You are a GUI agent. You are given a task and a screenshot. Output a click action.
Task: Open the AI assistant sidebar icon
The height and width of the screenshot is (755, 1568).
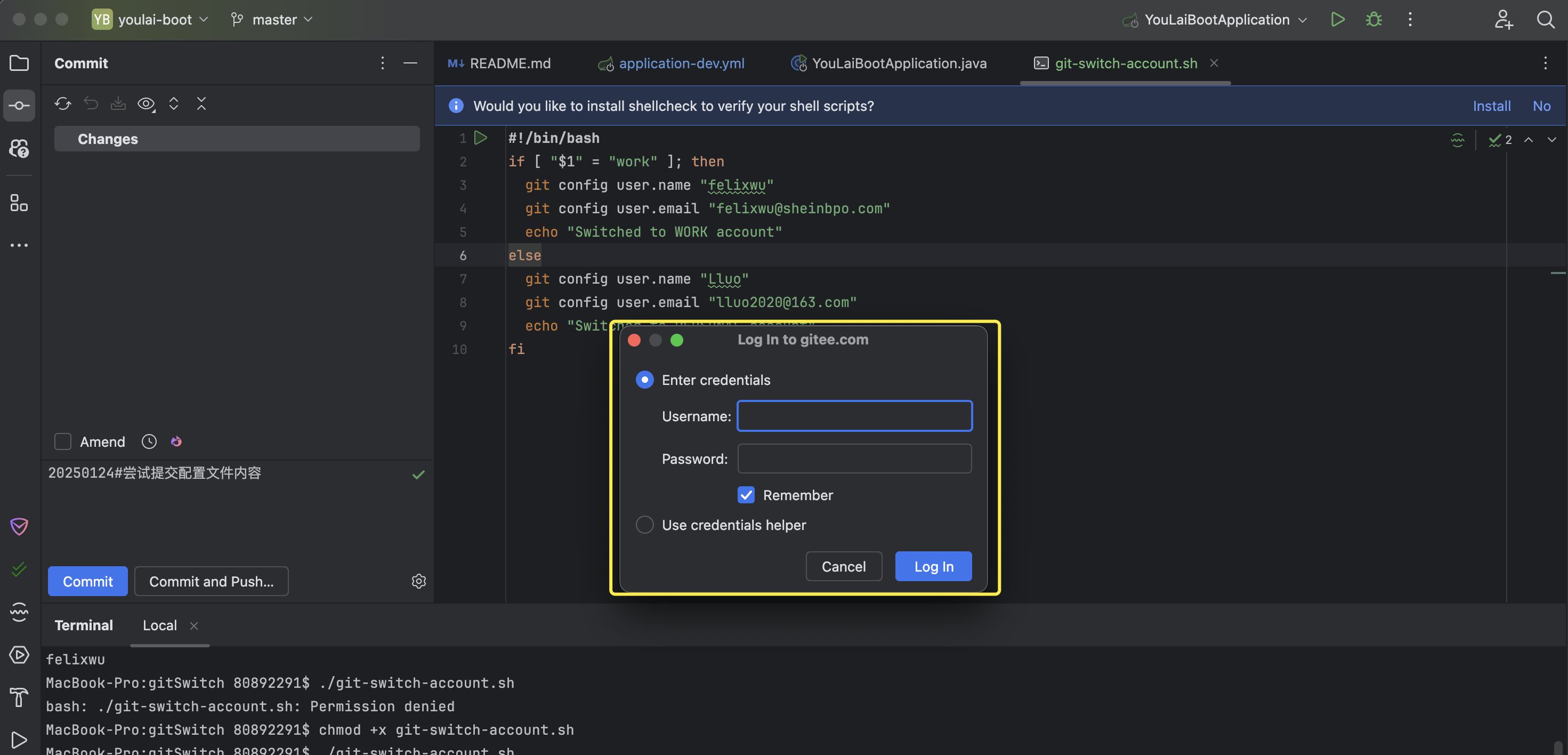point(19,149)
